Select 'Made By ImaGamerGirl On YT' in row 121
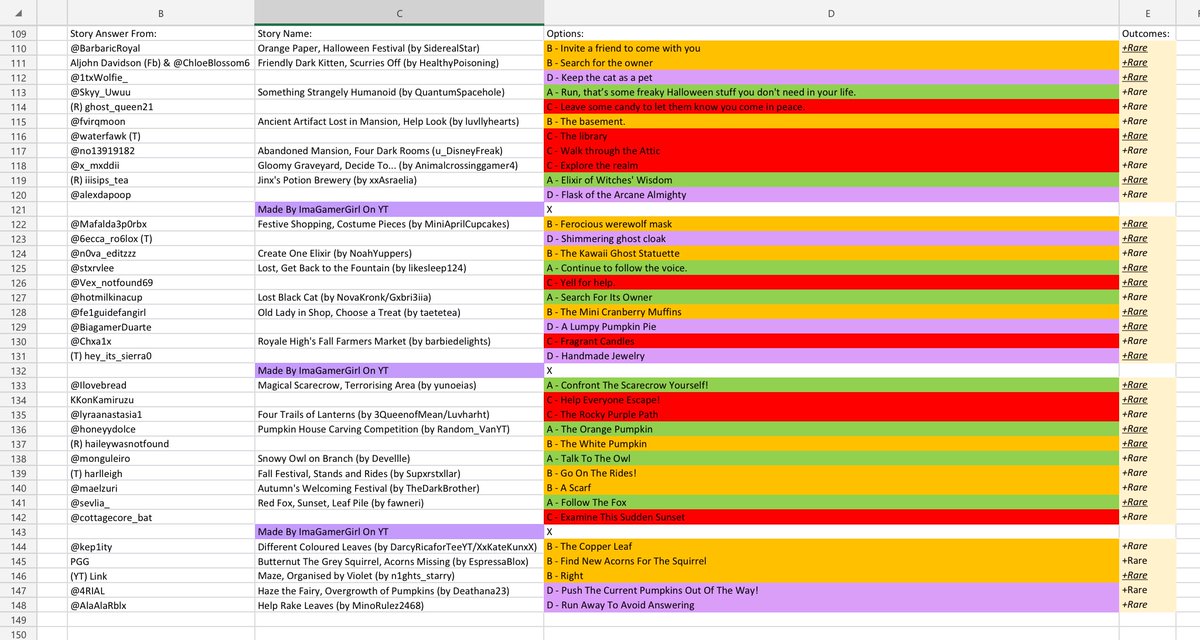The image size is (1200, 640). [x=399, y=209]
